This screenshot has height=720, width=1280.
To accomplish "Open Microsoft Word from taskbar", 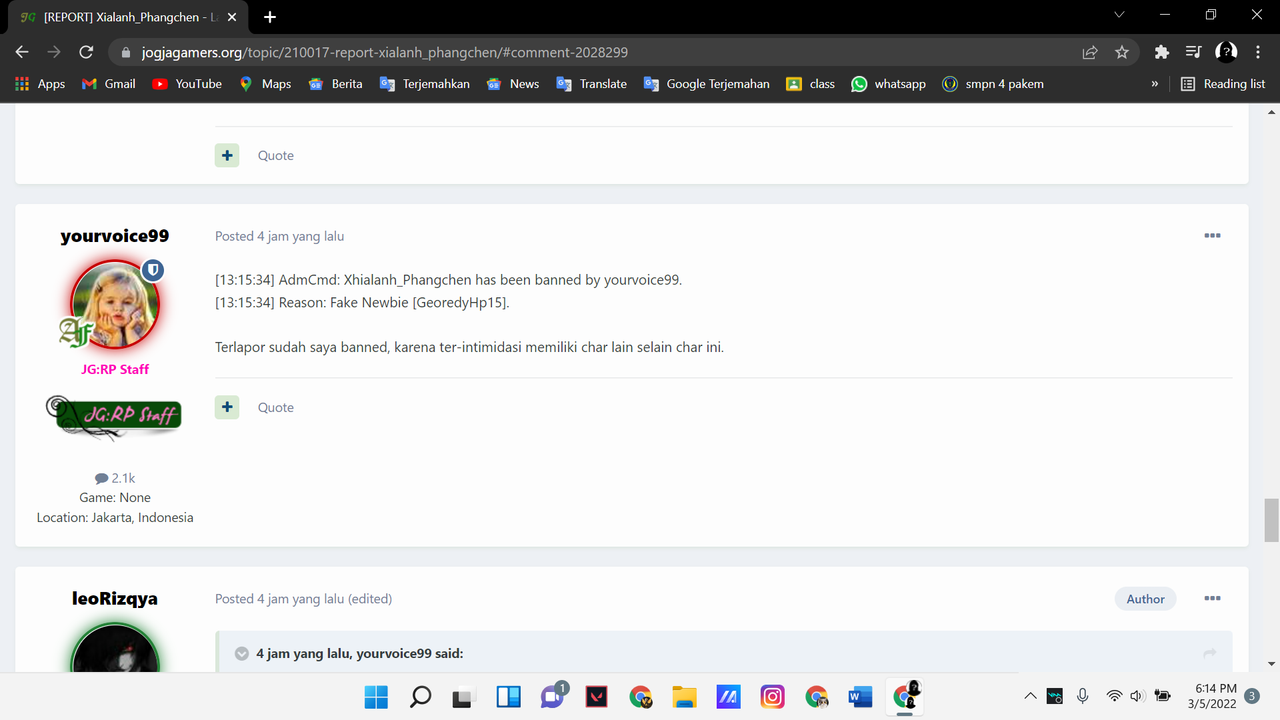I will click(x=860, y=696).
